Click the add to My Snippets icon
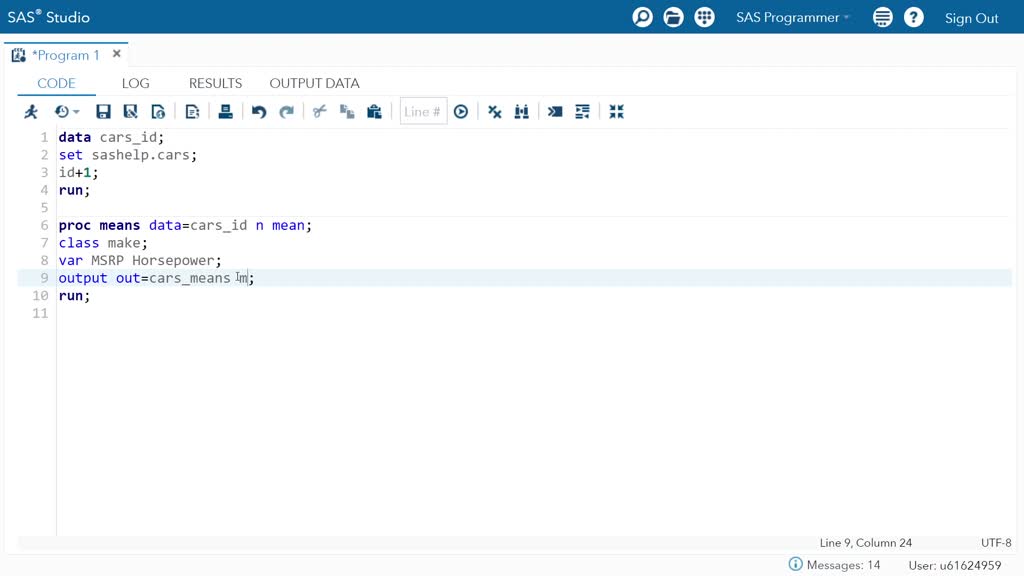This screenshot has height=576, width=1024. [x=158, y=112]
